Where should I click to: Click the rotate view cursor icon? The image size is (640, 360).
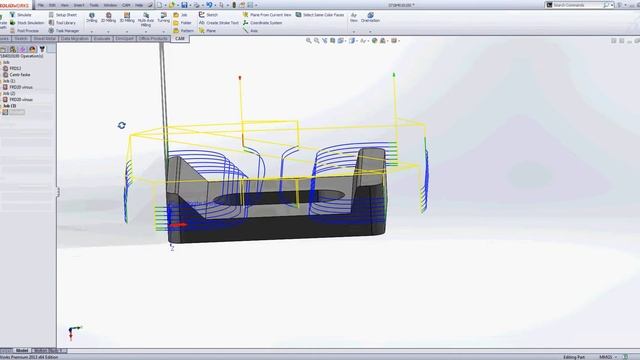[122, 125]
